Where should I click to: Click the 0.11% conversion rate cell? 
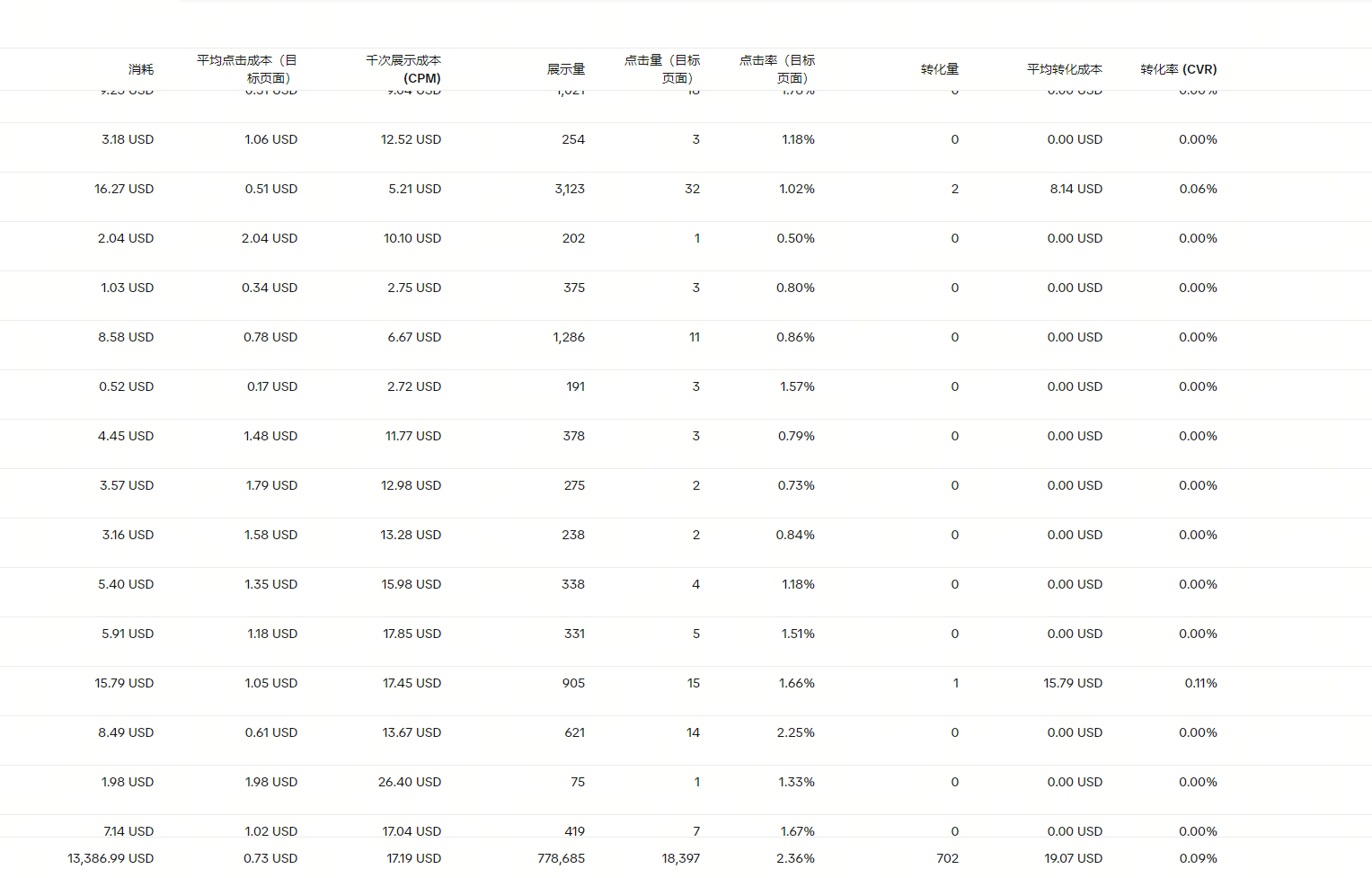pyautogui.click(x=1200, y=683)
